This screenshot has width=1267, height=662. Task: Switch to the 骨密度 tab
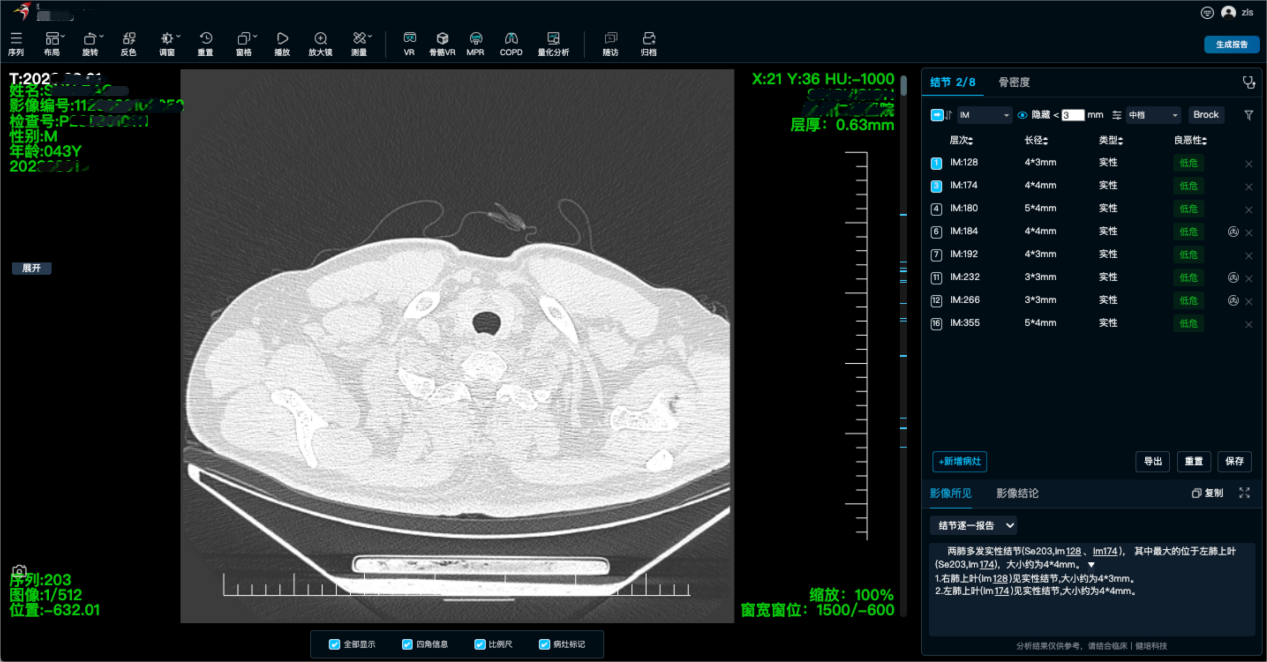tap(1014, 82)
